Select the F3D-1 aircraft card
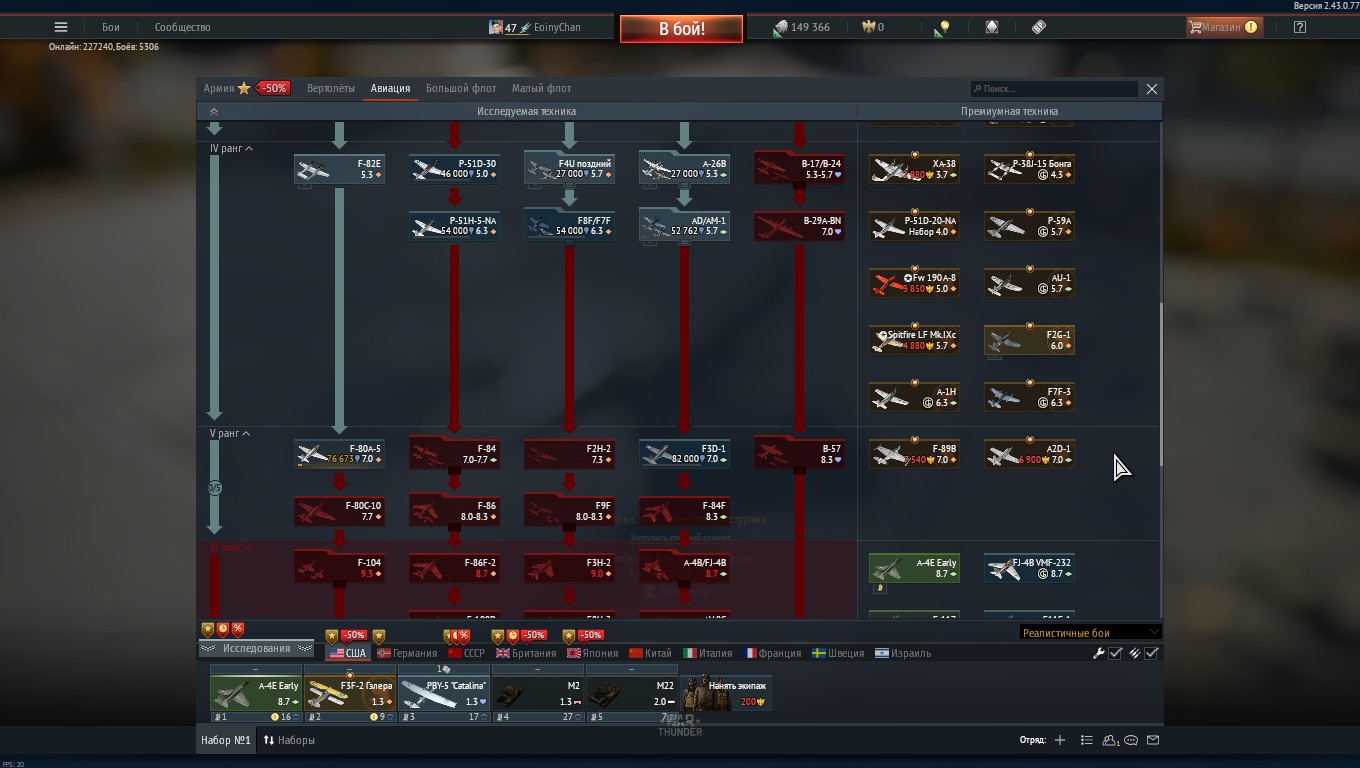Image resolution: width=1360 pixels, height=768 pixels. point(685,454)
